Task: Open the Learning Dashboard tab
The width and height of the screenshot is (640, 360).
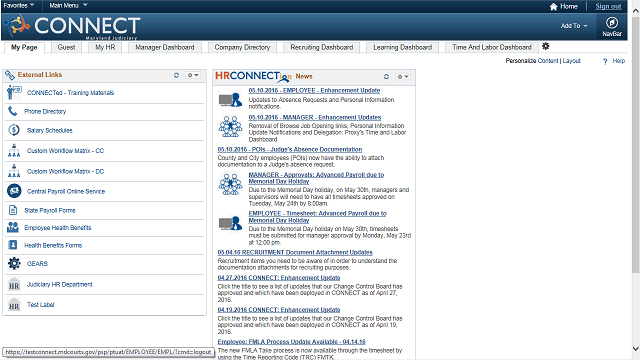Action: coord(402,47)
